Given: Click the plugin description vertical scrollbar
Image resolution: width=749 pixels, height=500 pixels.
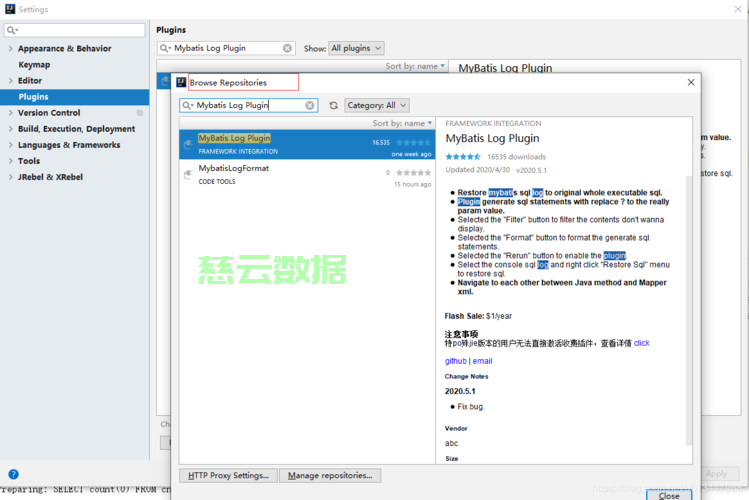Looking at the screenshot, I should click(x=689, y=310).
